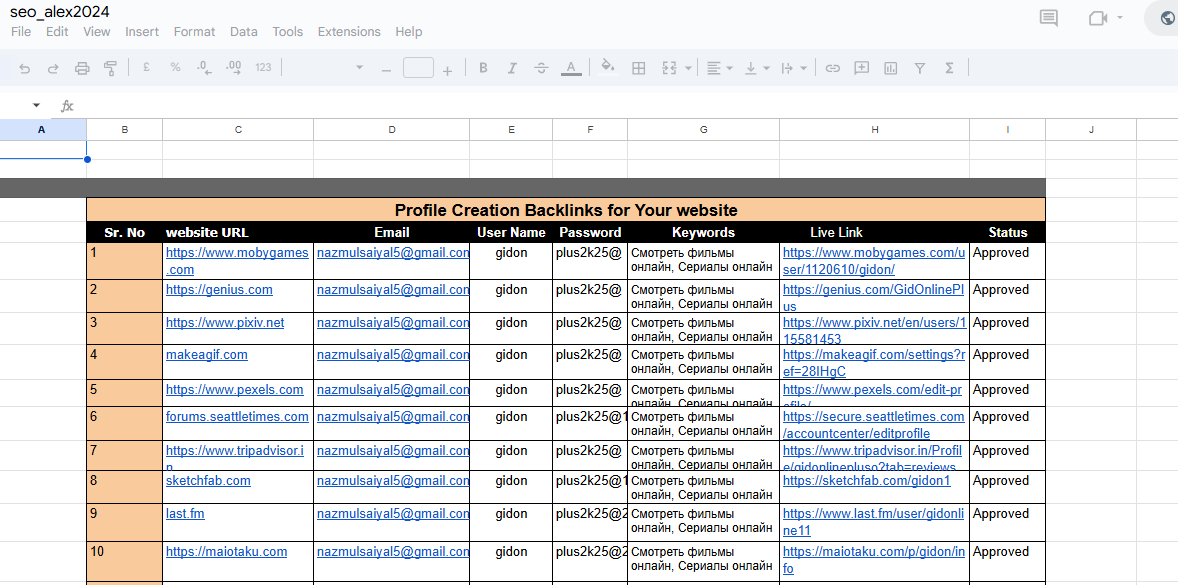
Task: Open the Insert menu
Action: pos(142,32)
